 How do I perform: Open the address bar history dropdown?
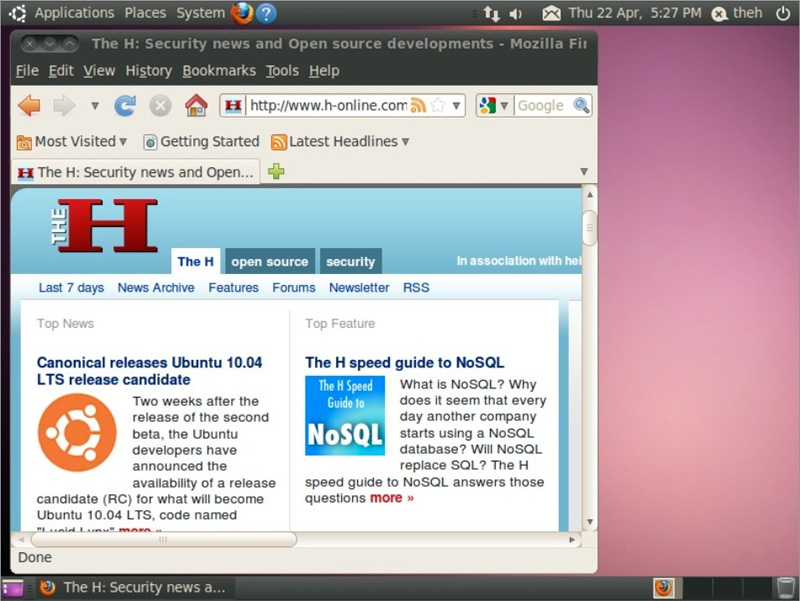coord(456,106)
